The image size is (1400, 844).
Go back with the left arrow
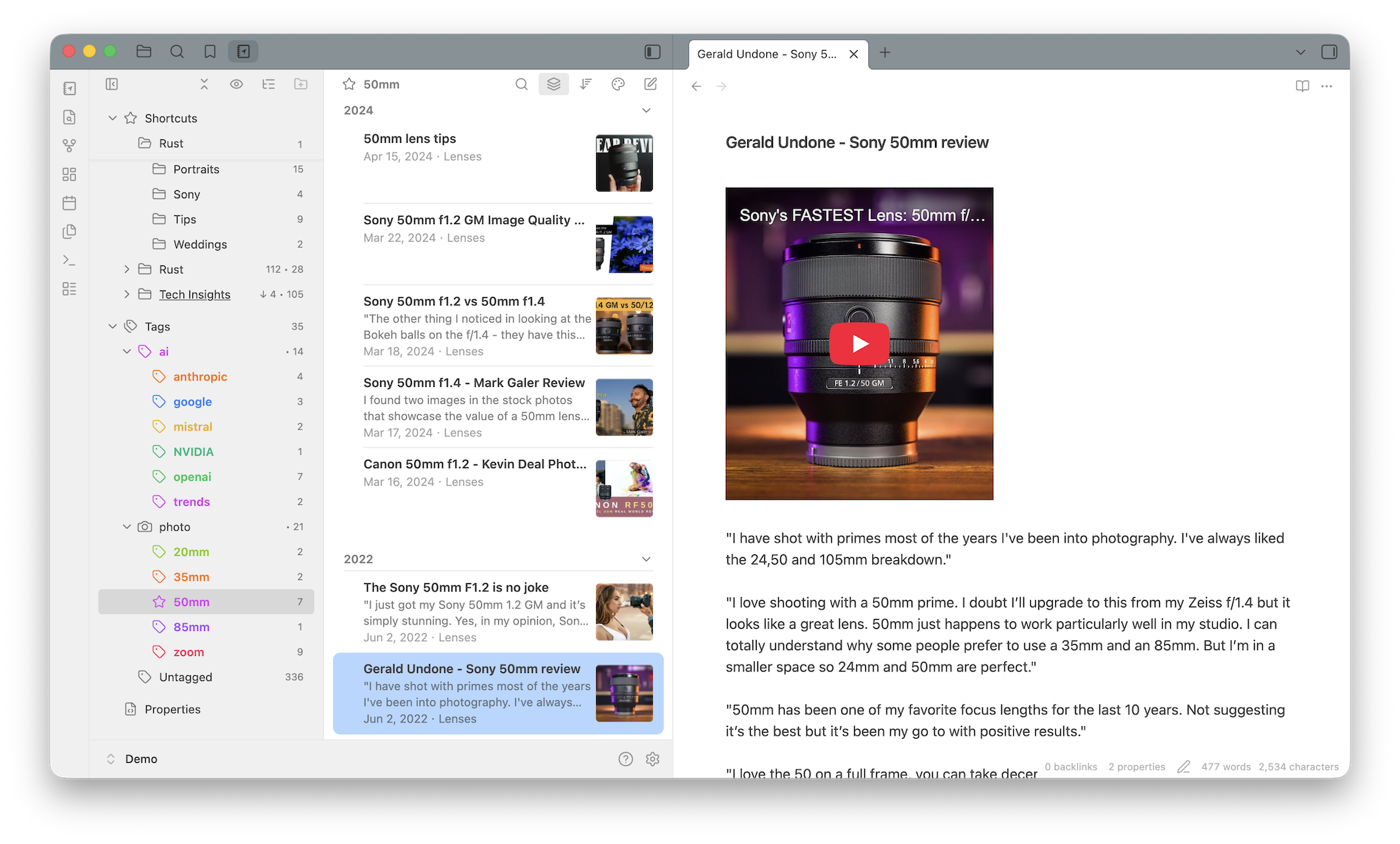click(x=696, y=86)
